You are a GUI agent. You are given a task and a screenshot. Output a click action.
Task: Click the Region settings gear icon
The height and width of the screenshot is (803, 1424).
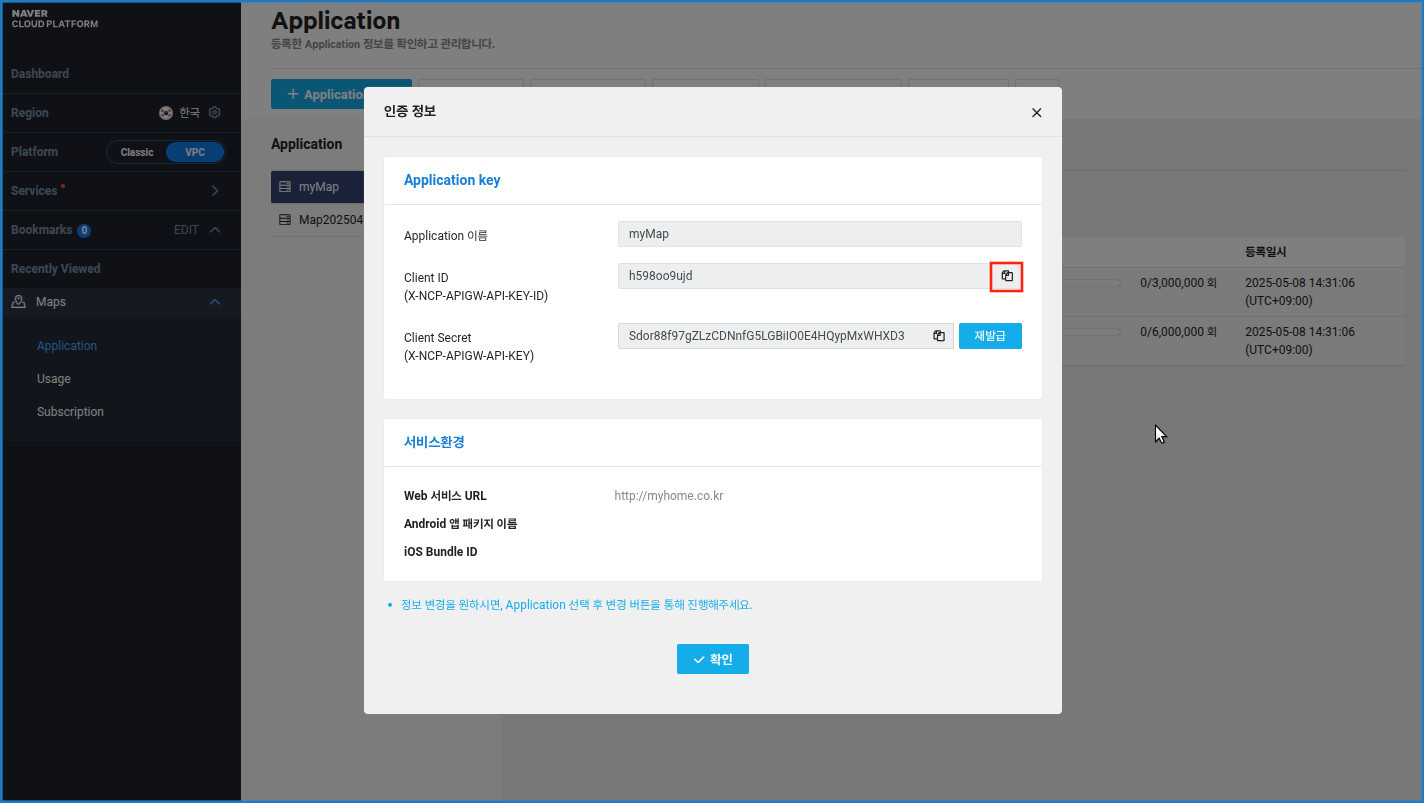[x=214, y=113]
